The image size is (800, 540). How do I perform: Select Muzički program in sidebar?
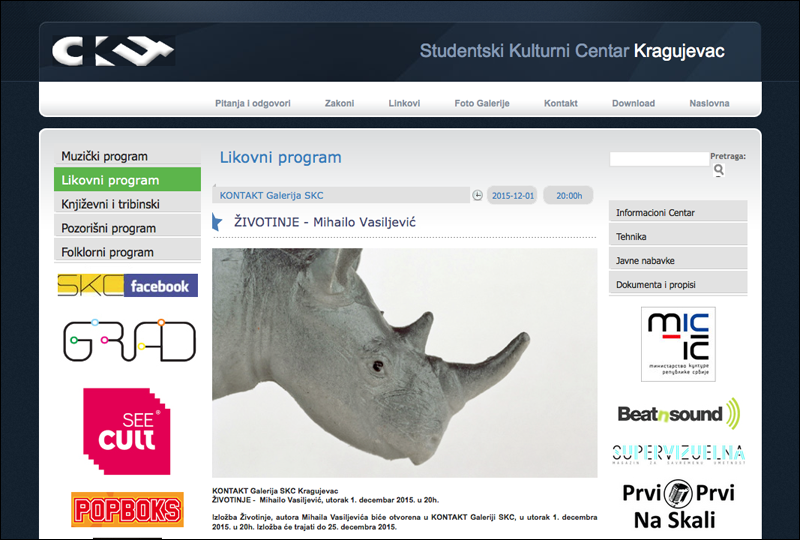[x=127, y=156]
